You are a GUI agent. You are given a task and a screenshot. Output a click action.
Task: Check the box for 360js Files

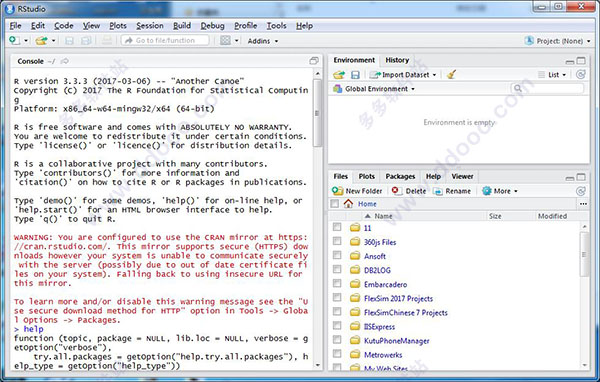[x=337, y=241]
